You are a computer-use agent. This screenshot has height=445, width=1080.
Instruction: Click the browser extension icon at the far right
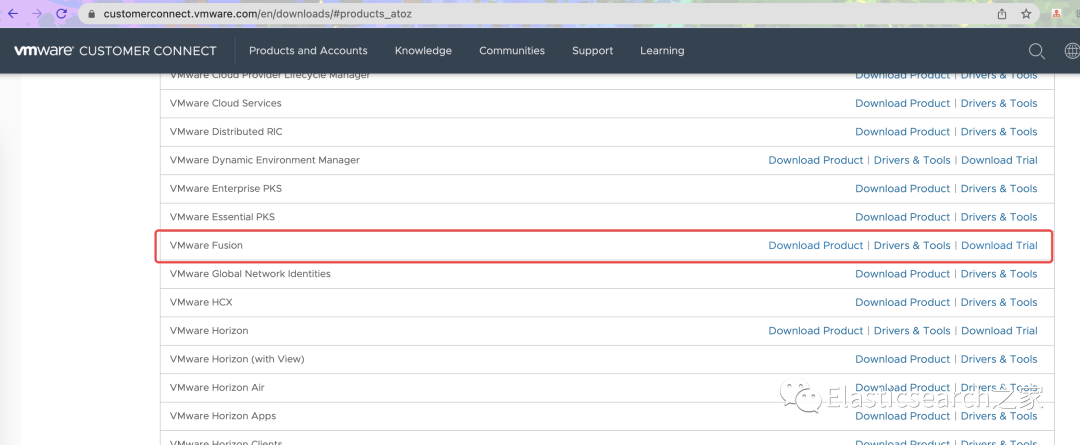click(x=1056, y=14)
